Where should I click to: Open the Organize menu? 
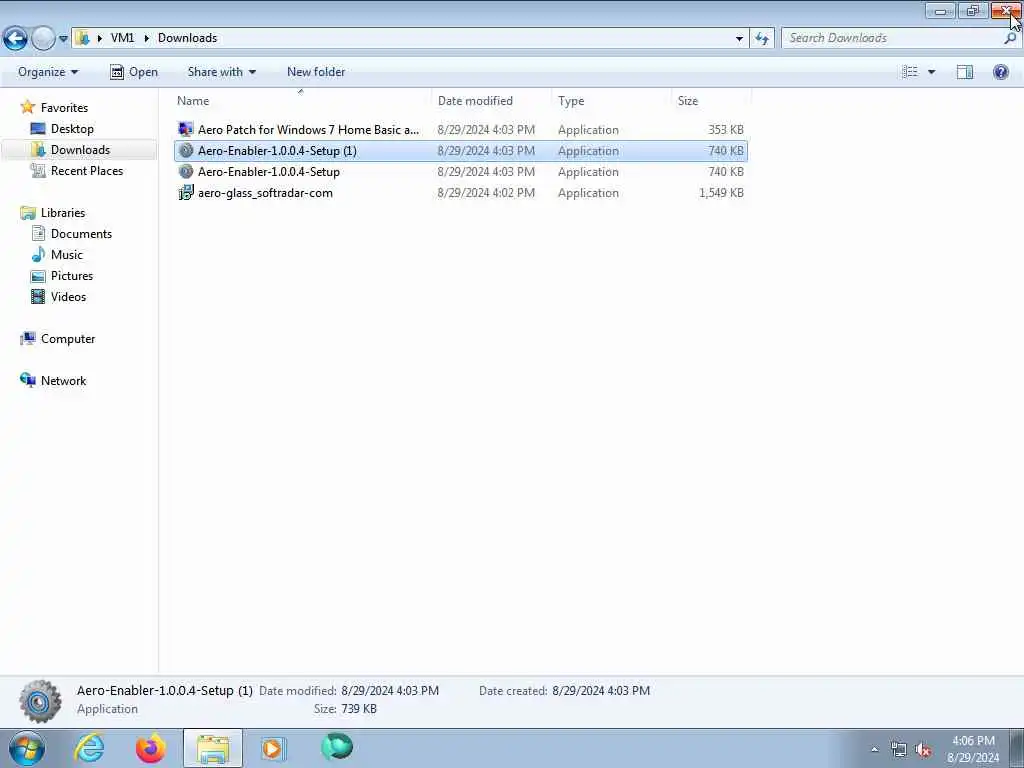coord(48,72)
